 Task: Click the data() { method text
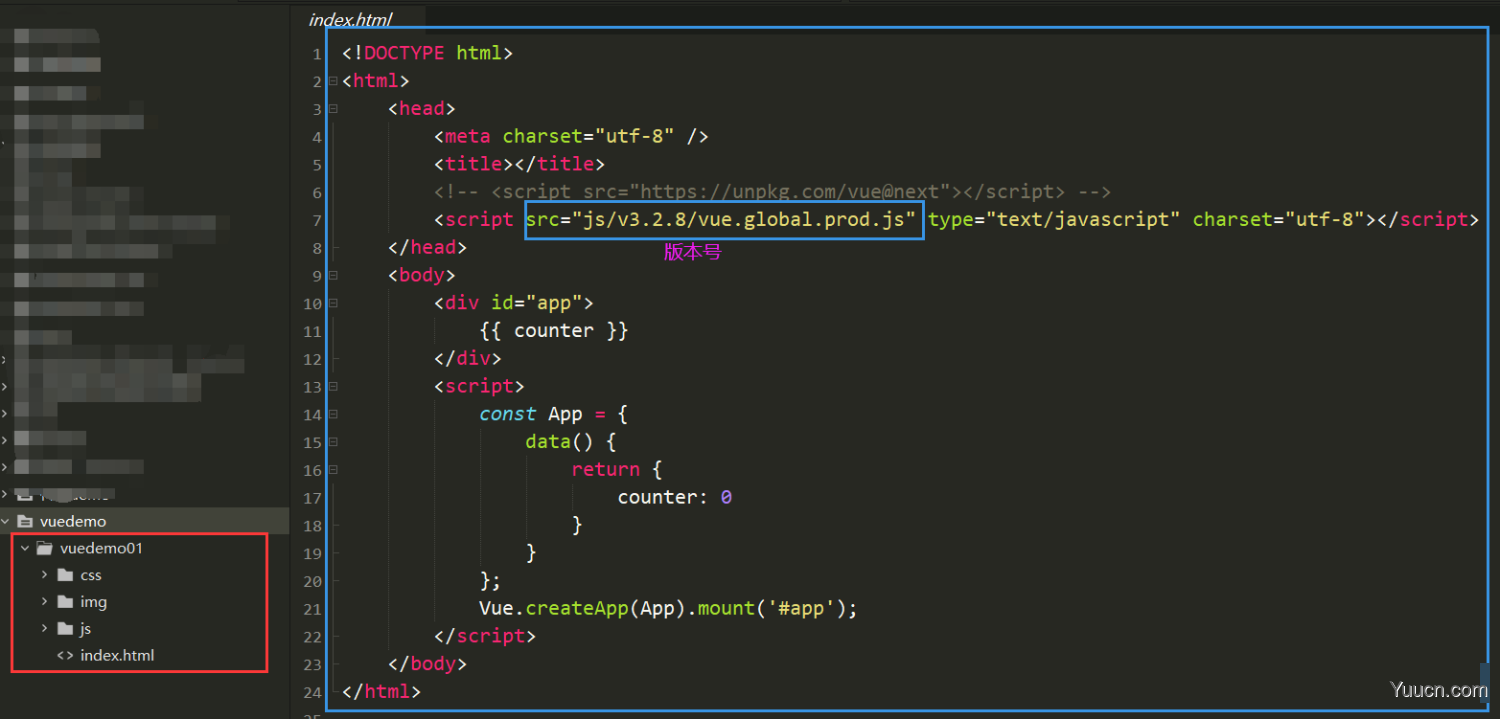571,442
